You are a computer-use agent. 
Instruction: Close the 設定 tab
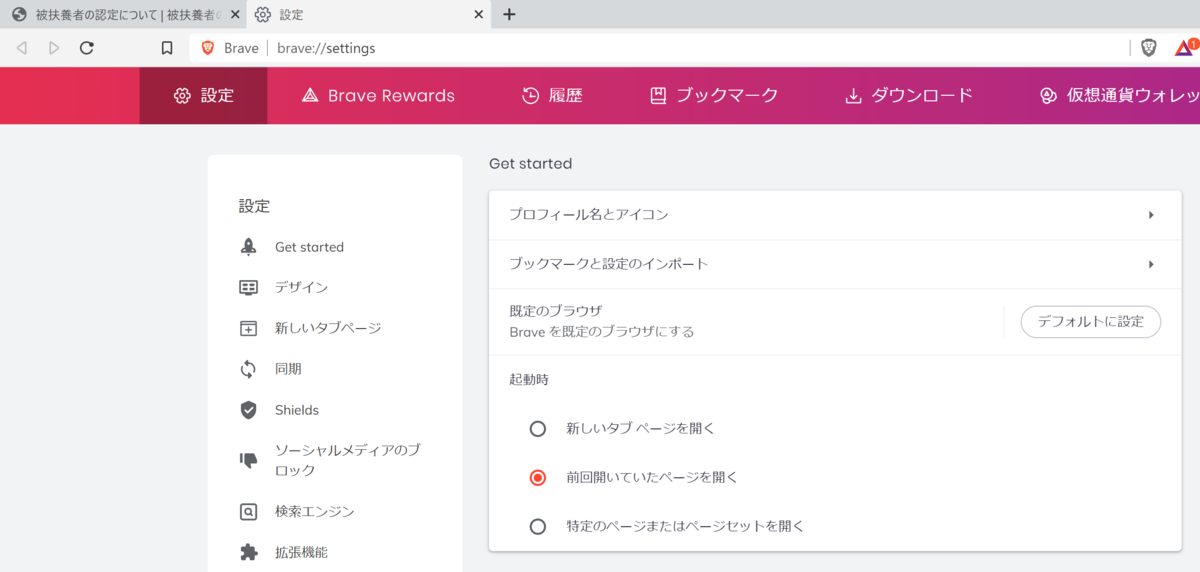478,14
